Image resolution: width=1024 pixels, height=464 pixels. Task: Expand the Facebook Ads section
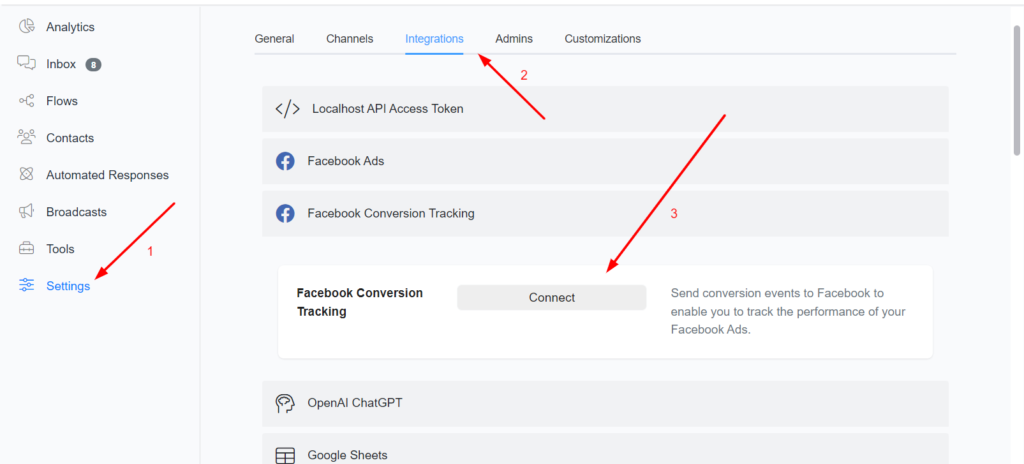604,161
